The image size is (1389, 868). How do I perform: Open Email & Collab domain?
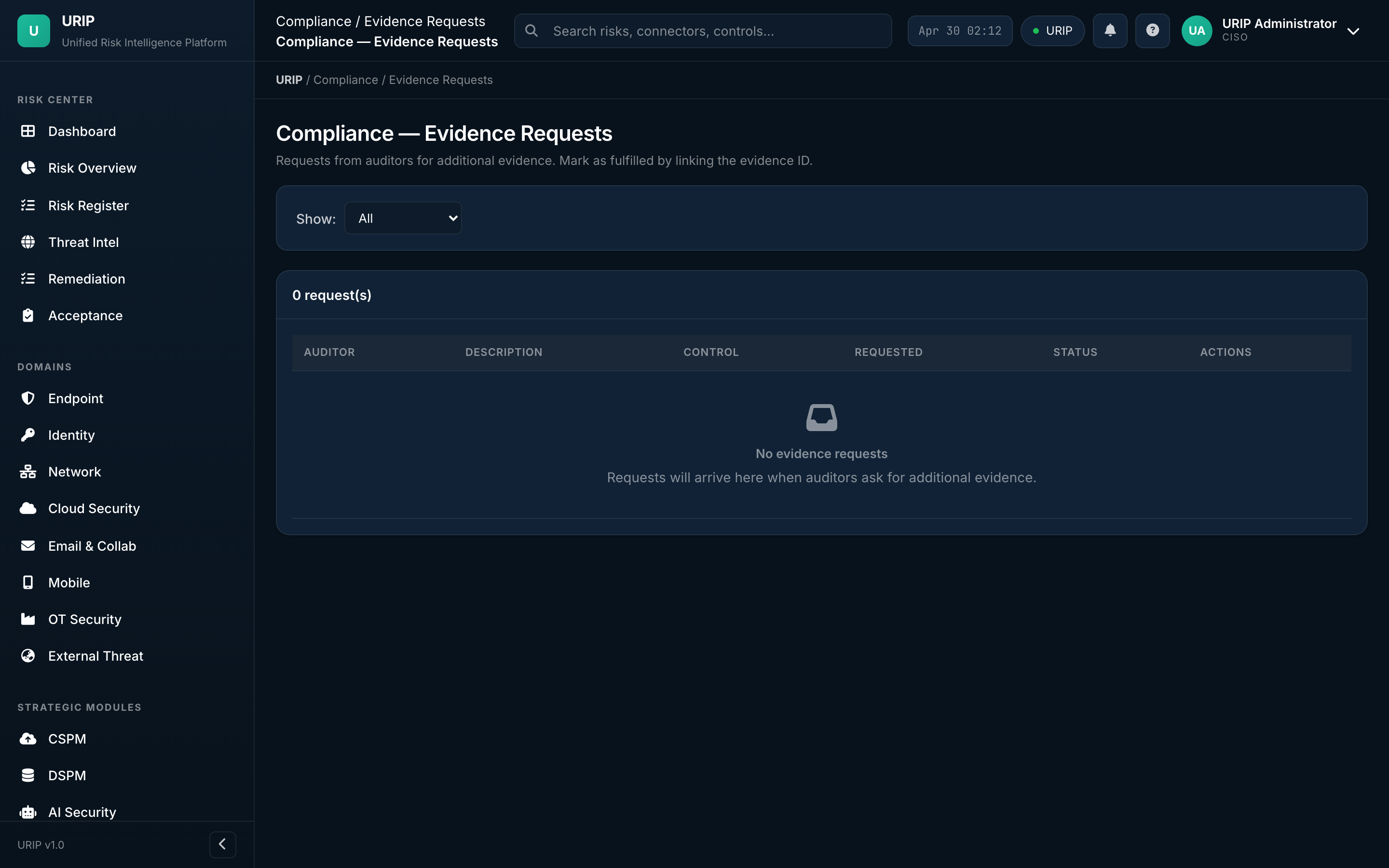coord(126,546)
